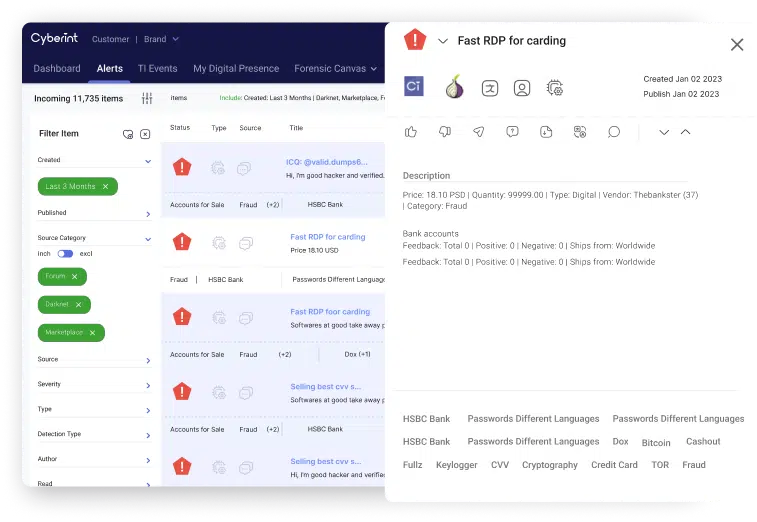Click the Cyberint logo
Screen dimensions: 757x522
(54, 38)
